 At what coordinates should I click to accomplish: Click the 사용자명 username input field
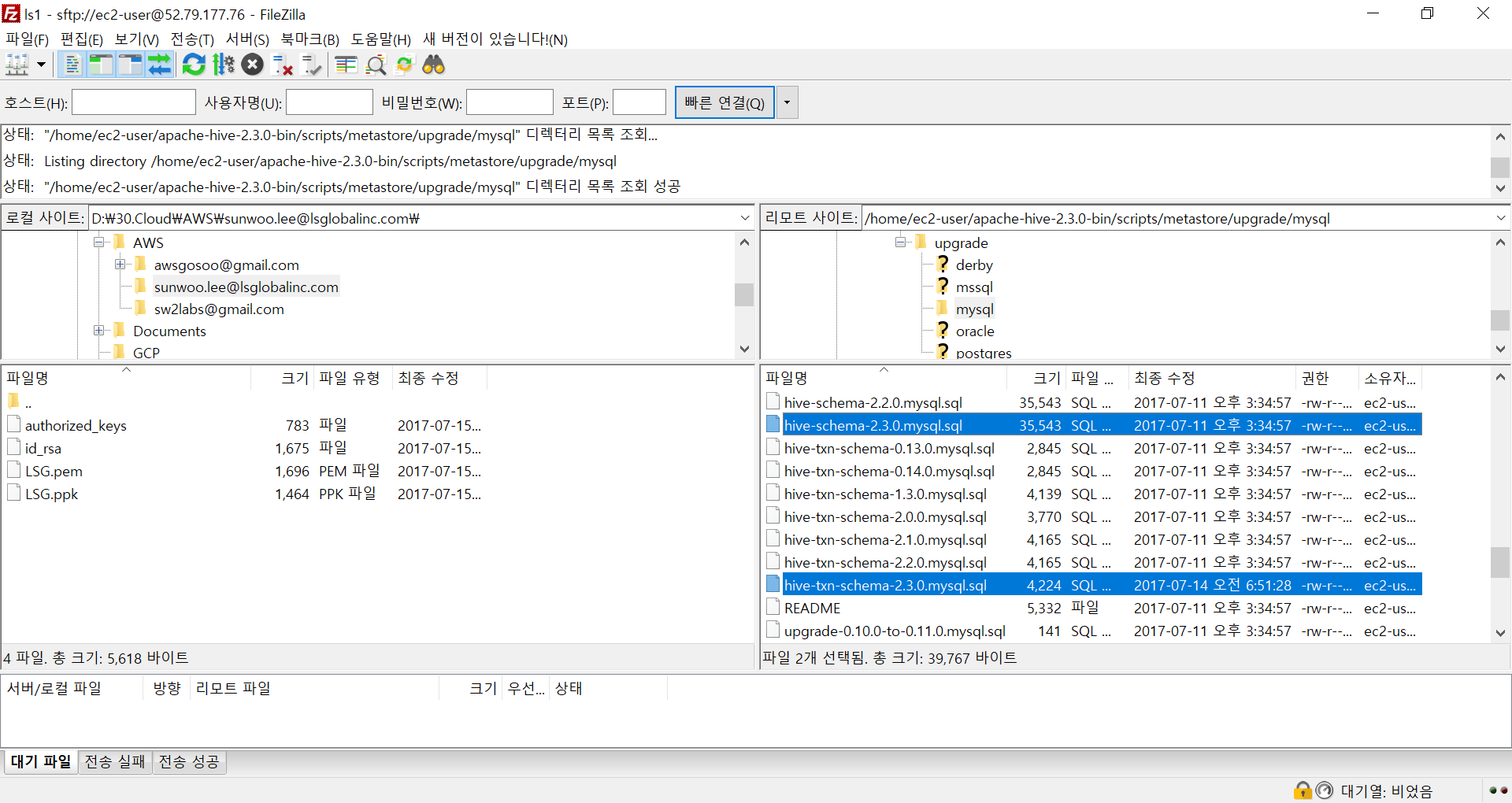click(x=329, y=102)
